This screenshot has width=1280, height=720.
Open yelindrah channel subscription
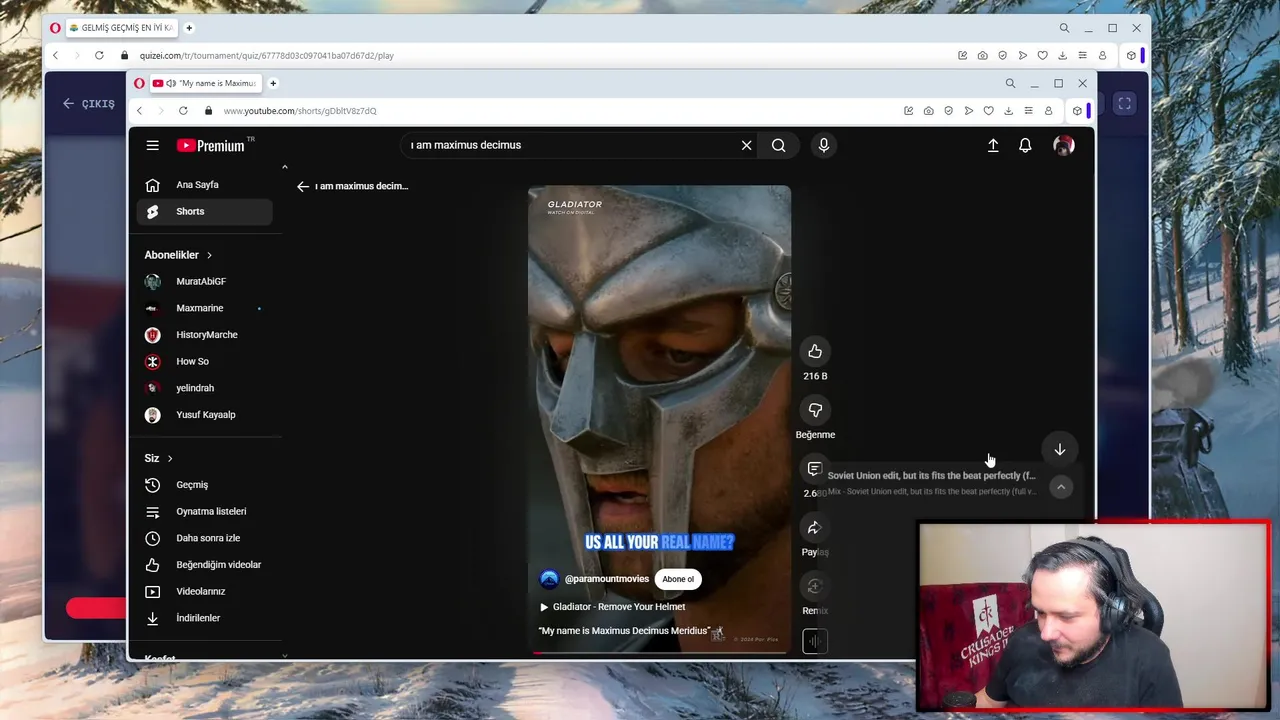click(x=204, y=388)
